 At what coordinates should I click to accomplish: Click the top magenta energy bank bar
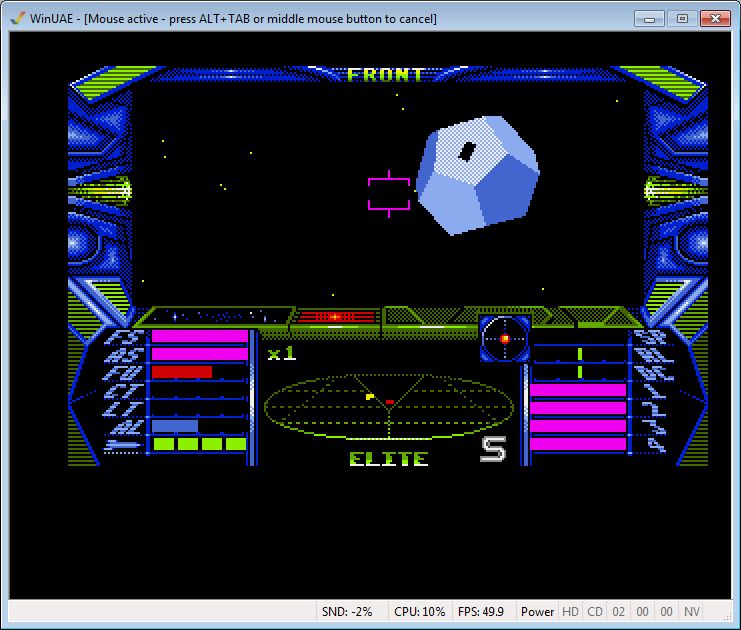pos(578,390)
